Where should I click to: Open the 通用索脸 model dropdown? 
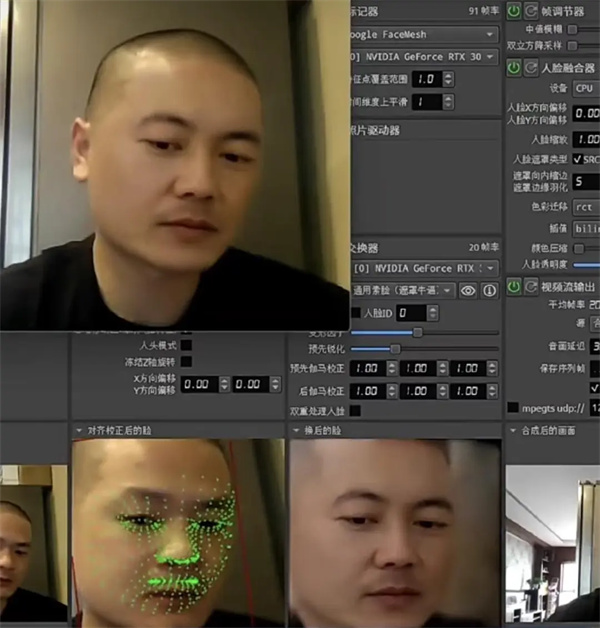pyautogui.click(x=403, y=290)
